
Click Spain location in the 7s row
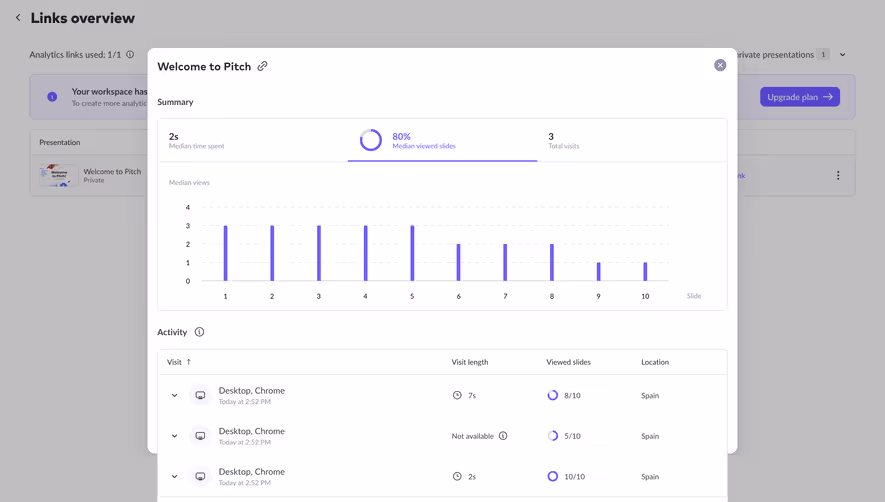[650, 395]
